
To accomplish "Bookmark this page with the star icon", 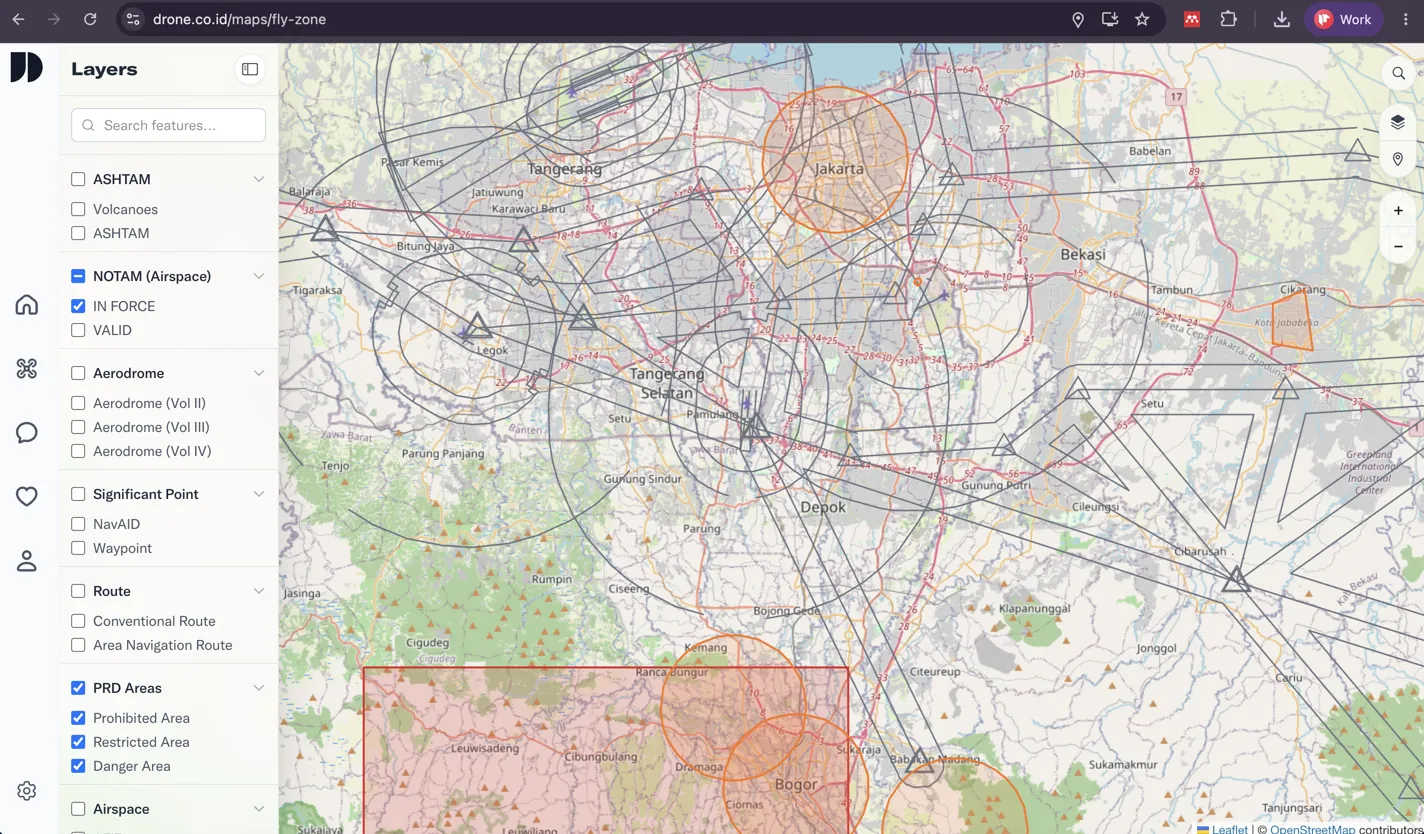I will (1142, 19).
